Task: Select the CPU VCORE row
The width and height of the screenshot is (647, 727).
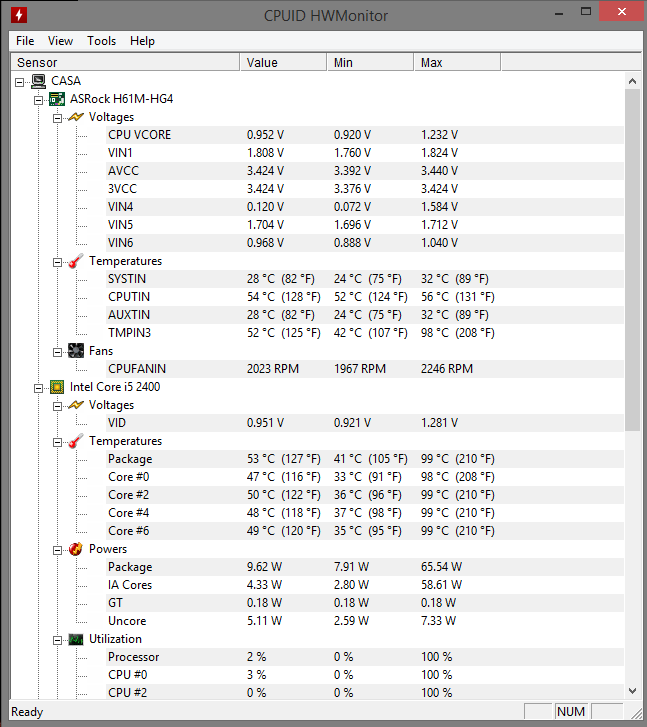Action: (x=317, y=135)
